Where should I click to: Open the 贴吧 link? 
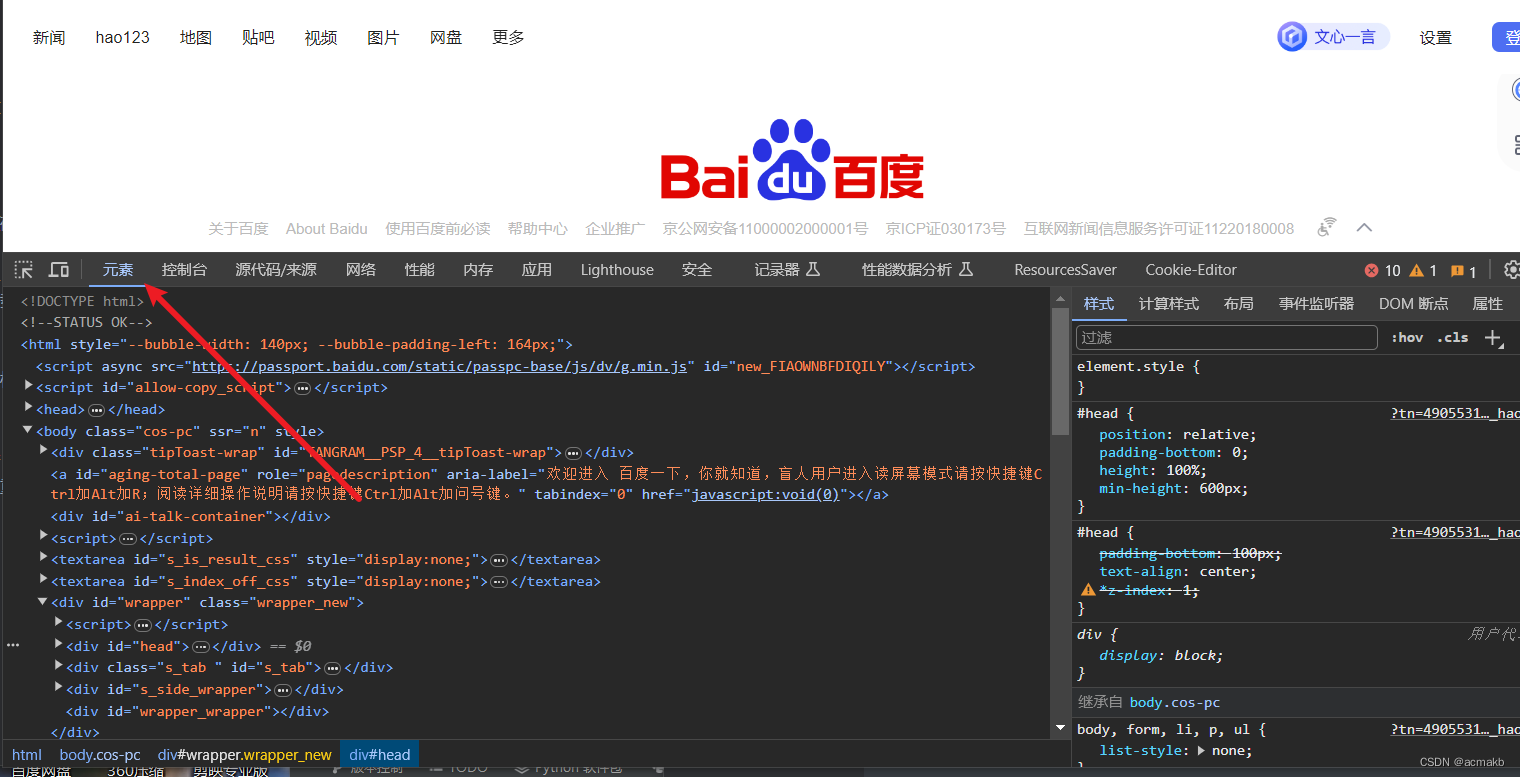pos(258,37)
